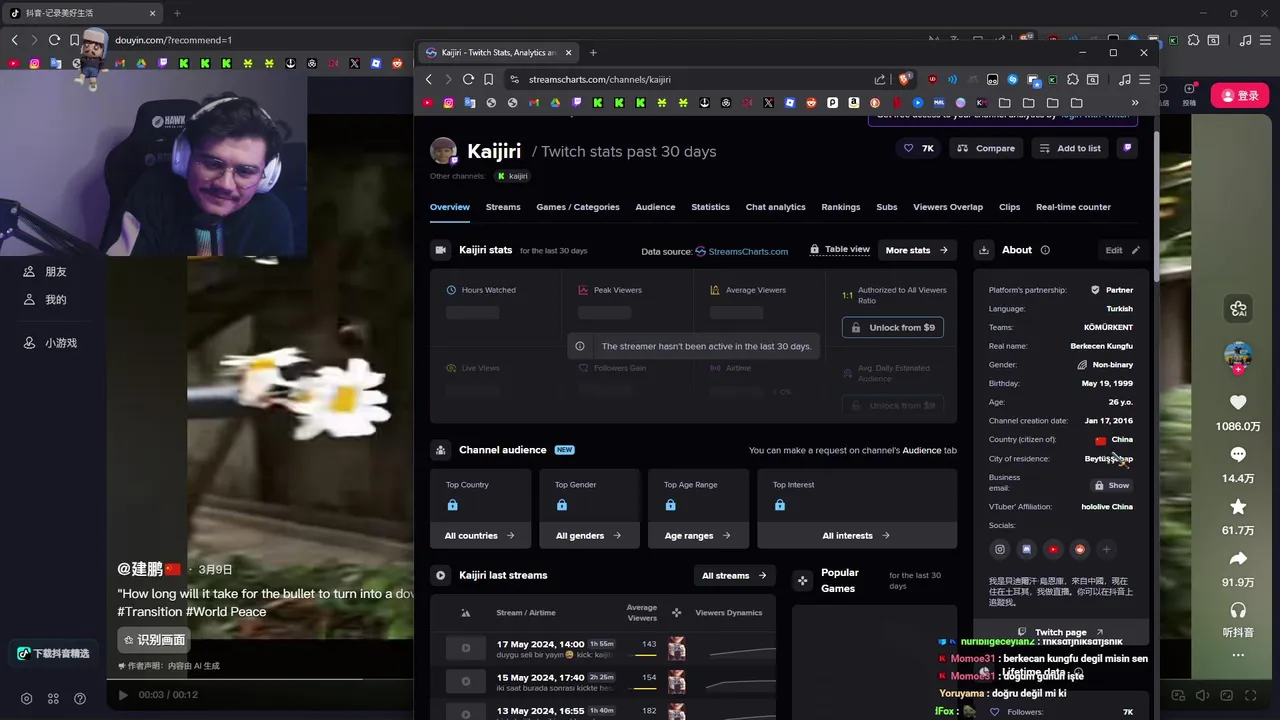
Task: Open the uBlock extension icon in front window
Action: [933, 79]
